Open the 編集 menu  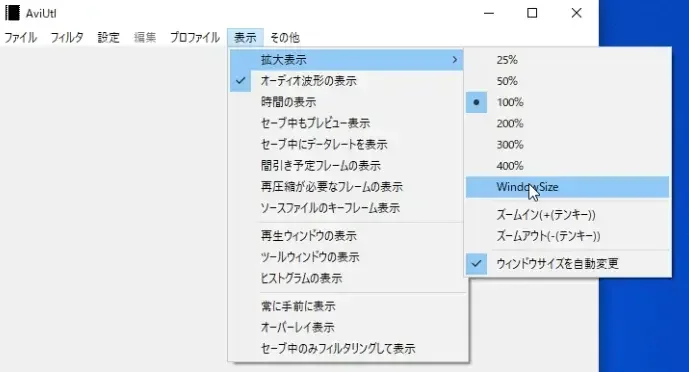point(145,38)
